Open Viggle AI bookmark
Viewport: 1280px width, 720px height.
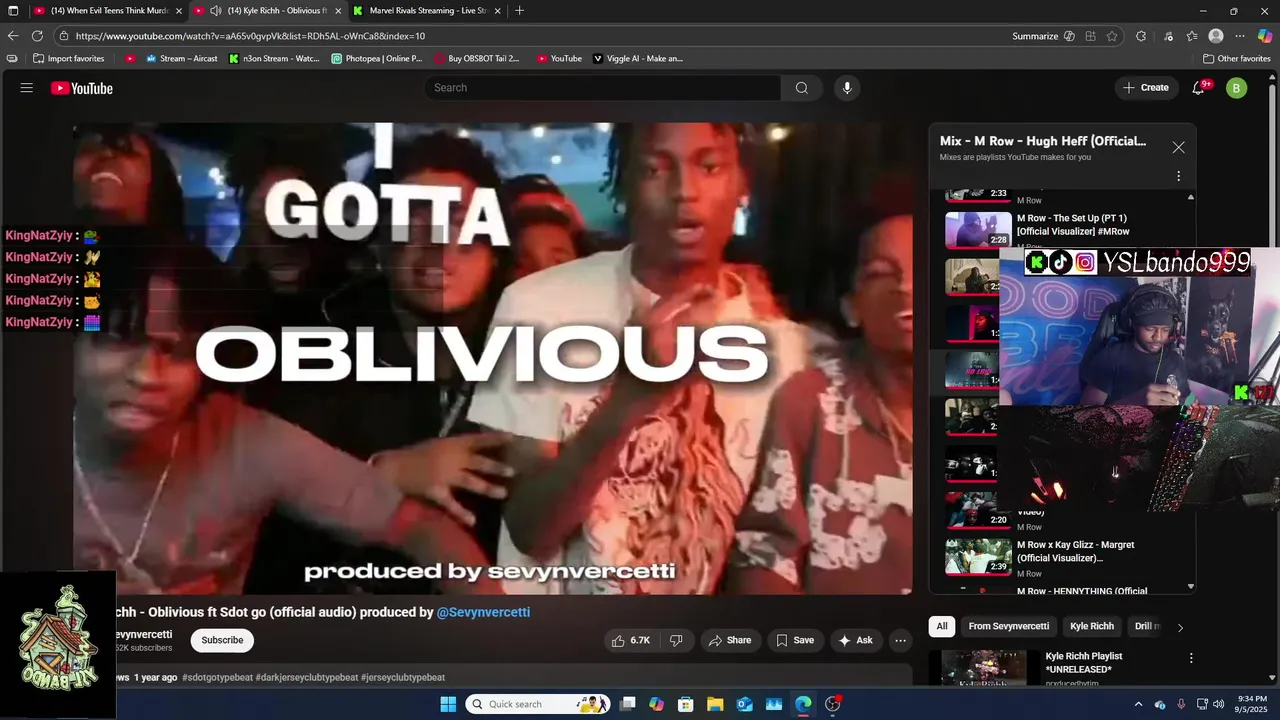pos(638,59)
